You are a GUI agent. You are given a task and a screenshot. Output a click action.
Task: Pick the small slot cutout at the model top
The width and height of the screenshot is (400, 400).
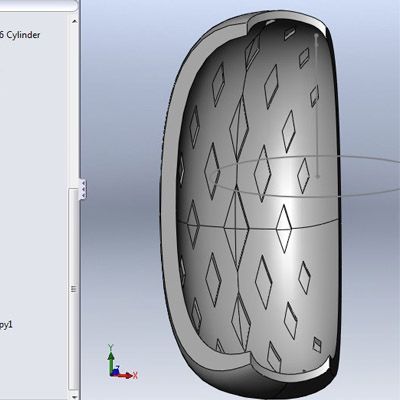(289, 33)
